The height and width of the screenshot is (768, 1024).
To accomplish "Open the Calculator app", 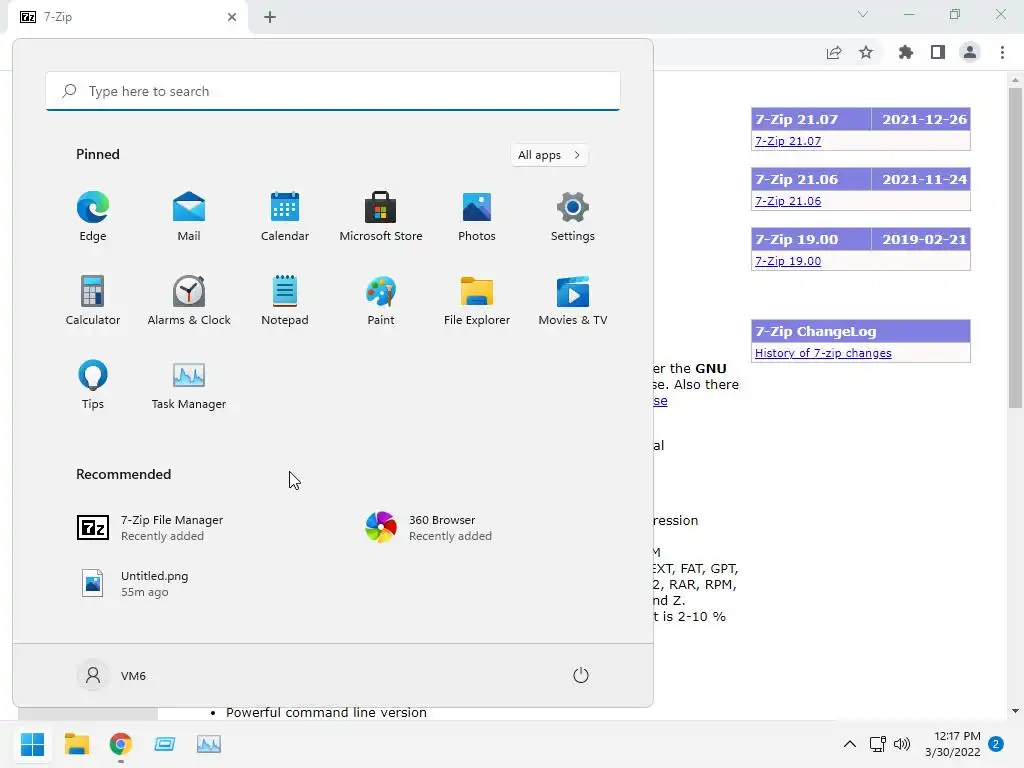I will click(93, 300).
